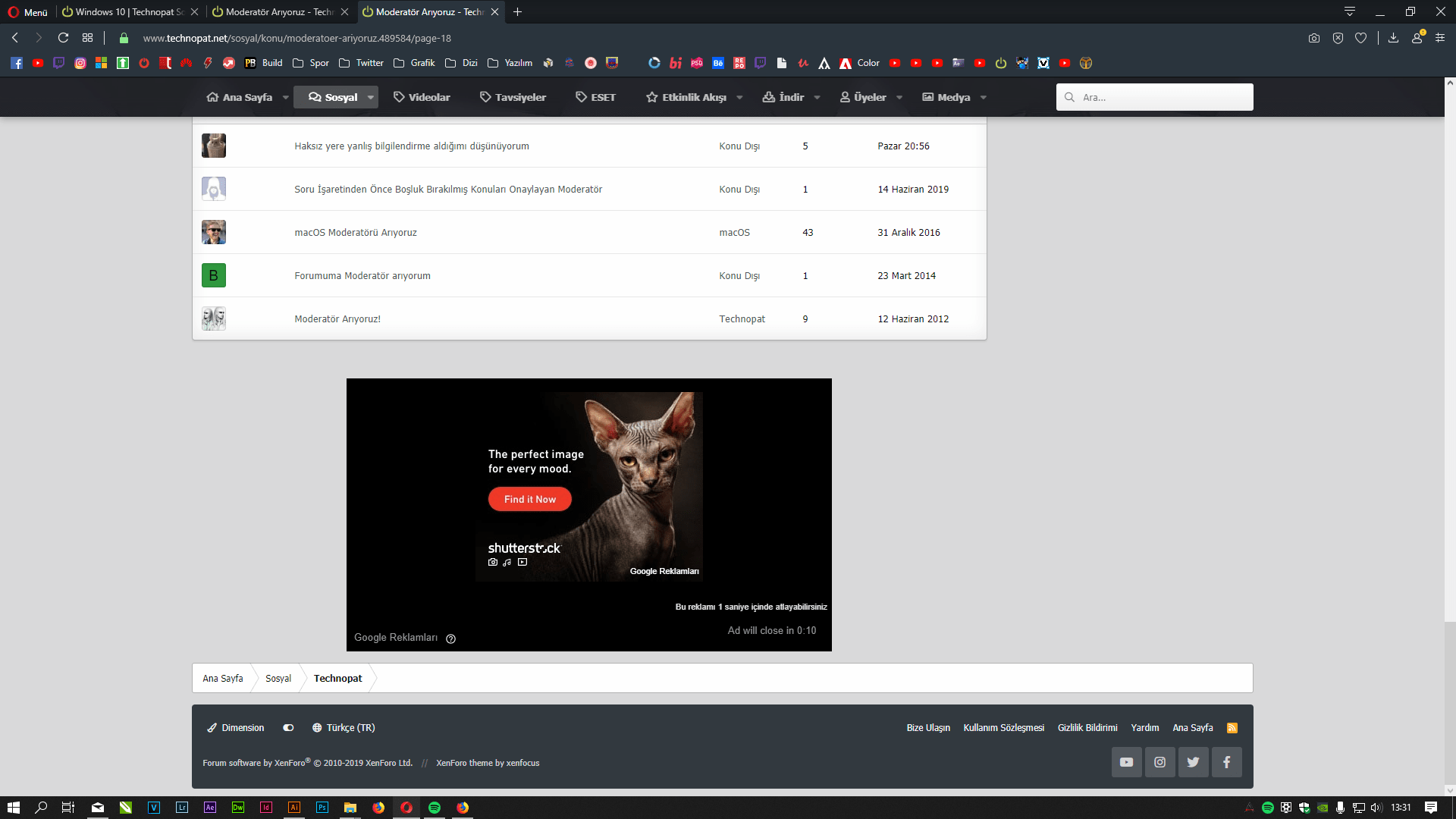Open the Facebook footer icon

pyautogui.click(x=1226, y=762)
